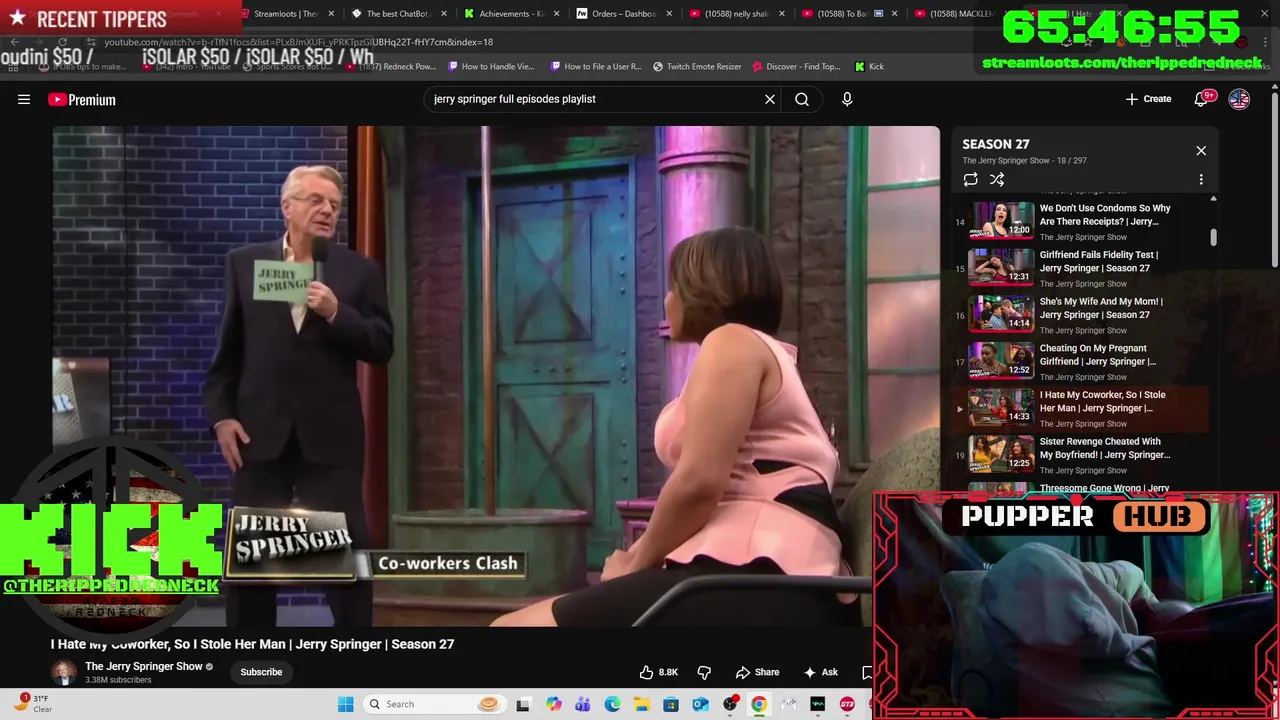1280x720 pixels.
Task: Start voice search with microphone icon
Action: coord(847,99)
